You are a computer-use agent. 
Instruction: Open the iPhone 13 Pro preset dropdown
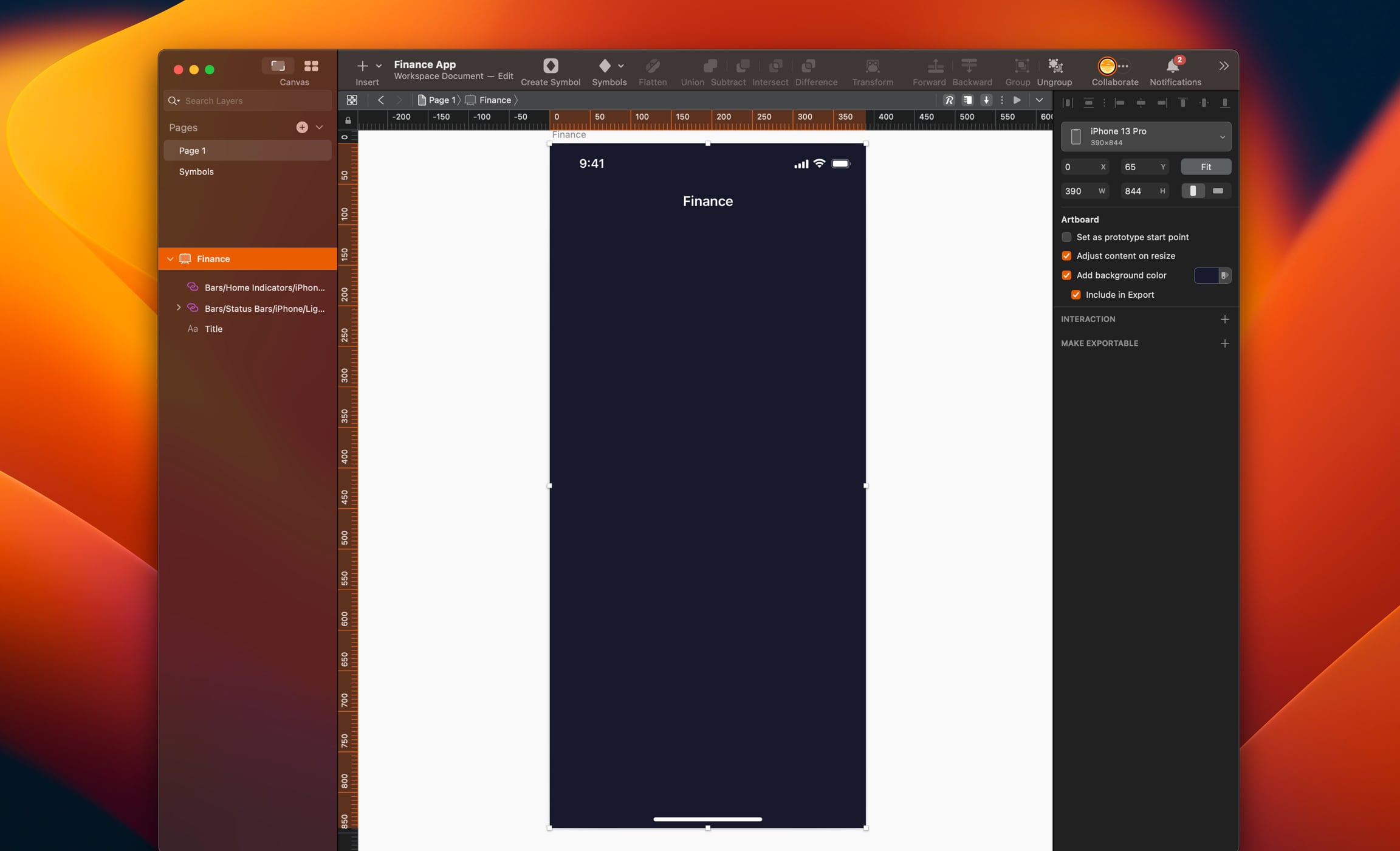click(x=1145, y=136)
